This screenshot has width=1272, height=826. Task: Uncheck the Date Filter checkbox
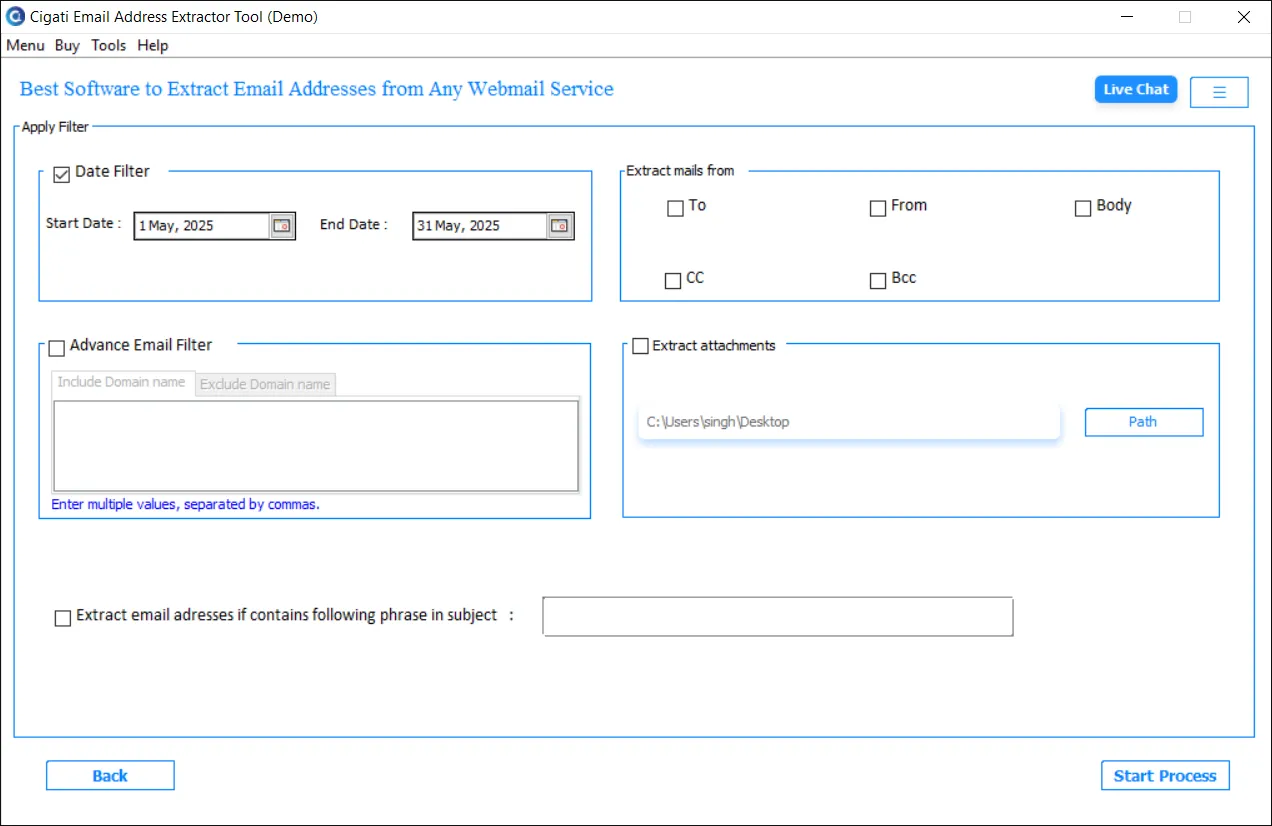[62, 174]
